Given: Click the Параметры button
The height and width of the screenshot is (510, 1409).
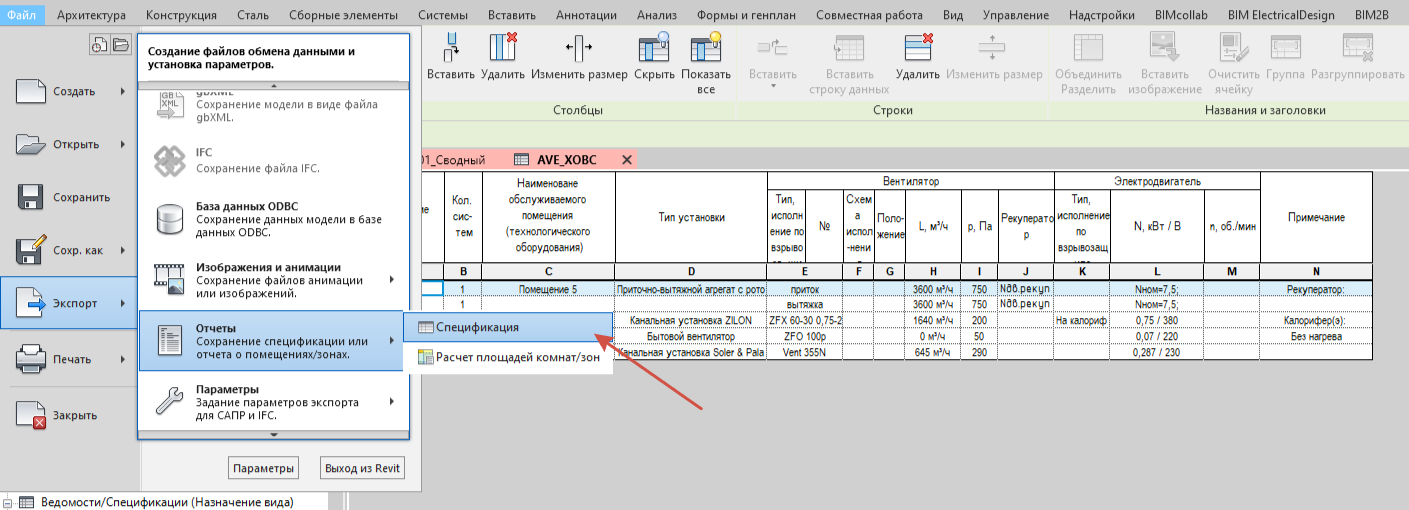Looking at the screenshot, I should tap(263, 468).
